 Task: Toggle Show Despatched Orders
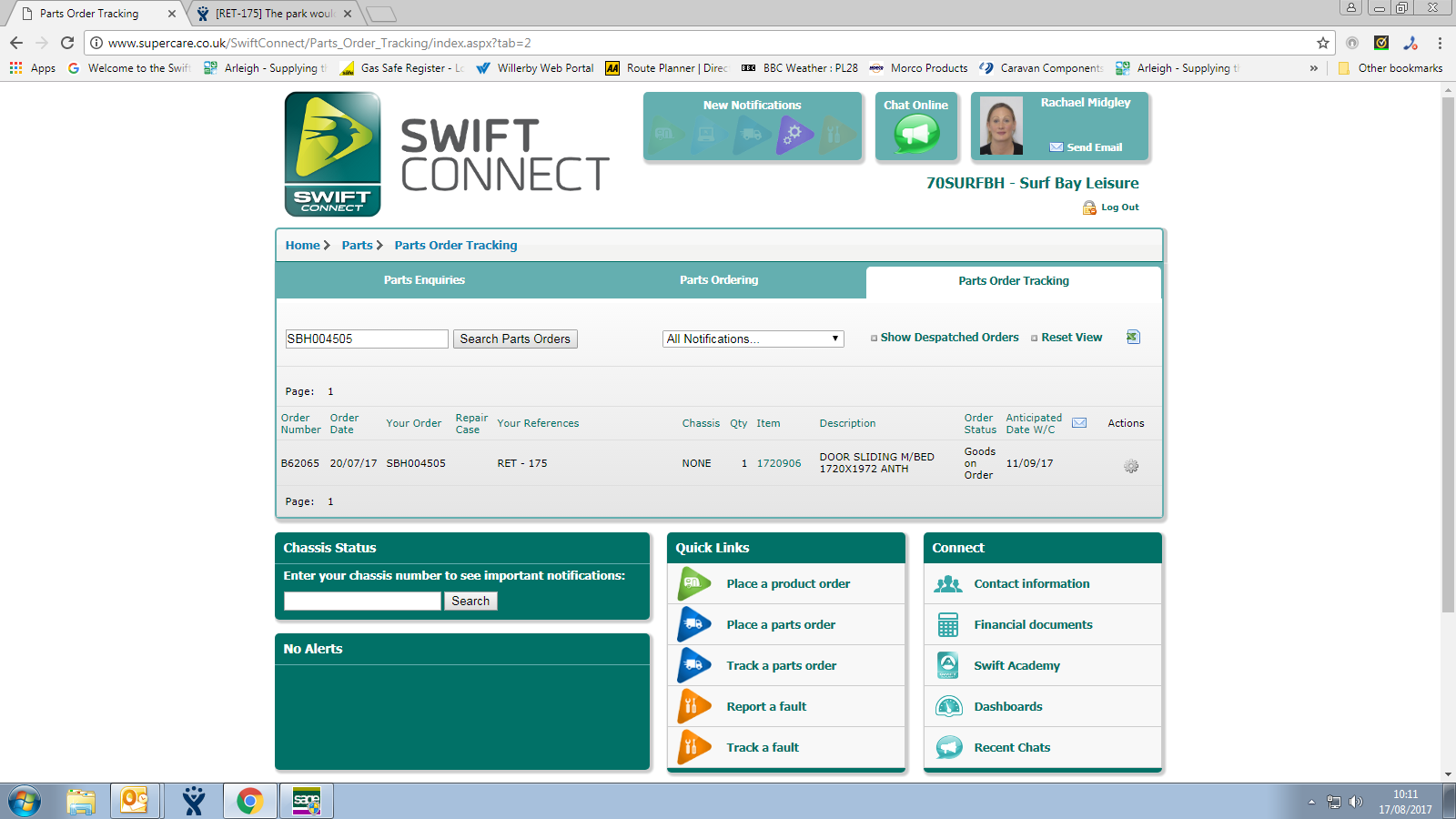click(948, 338)
